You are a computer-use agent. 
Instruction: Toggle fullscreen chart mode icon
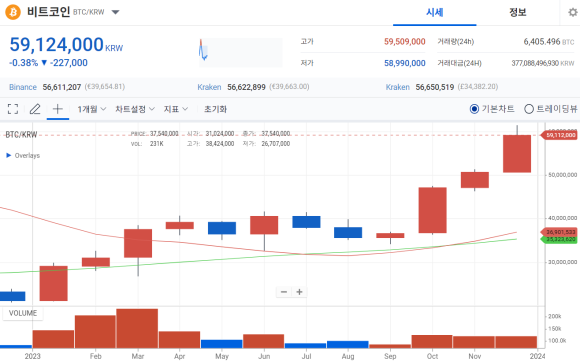pos(13,109)
